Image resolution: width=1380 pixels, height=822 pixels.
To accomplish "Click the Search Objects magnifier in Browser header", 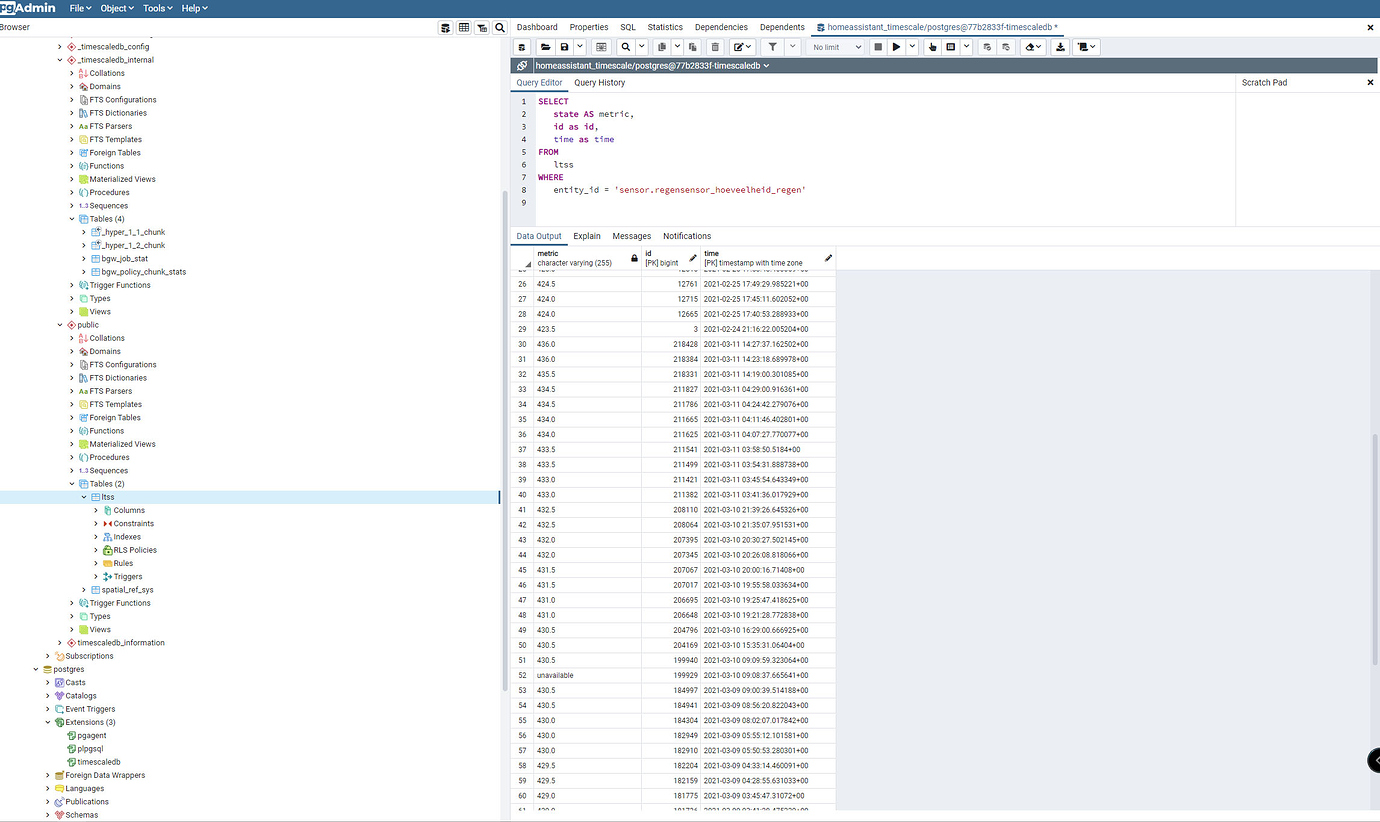I will click(501, 28).
